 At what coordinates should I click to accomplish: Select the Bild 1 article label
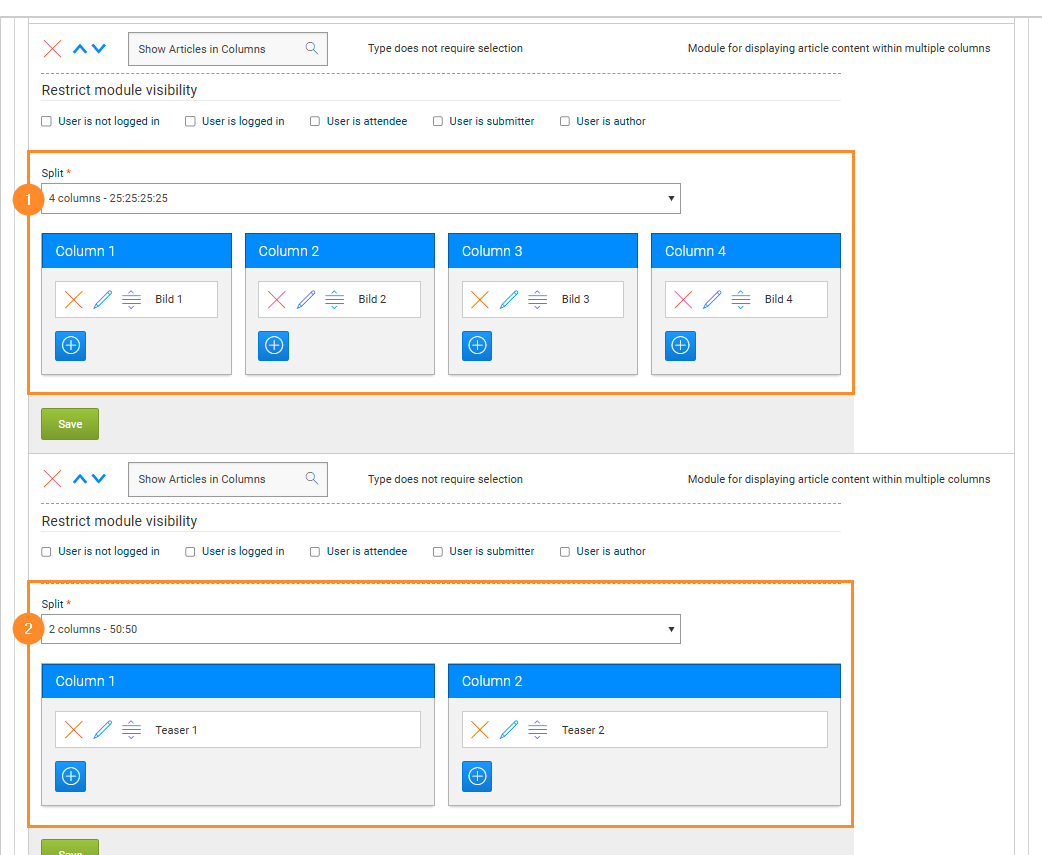pos(169,300)
